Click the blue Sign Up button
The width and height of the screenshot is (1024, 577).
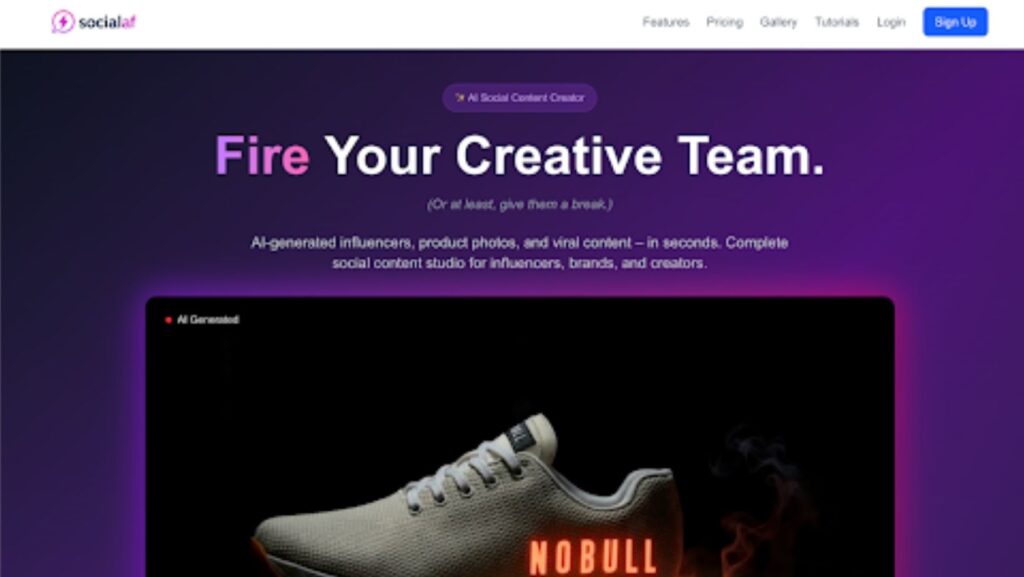(955, 22)
